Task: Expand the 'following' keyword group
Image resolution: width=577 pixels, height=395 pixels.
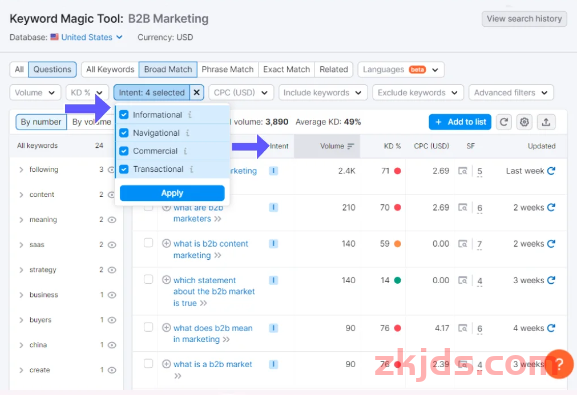Action: coord(21,170)
